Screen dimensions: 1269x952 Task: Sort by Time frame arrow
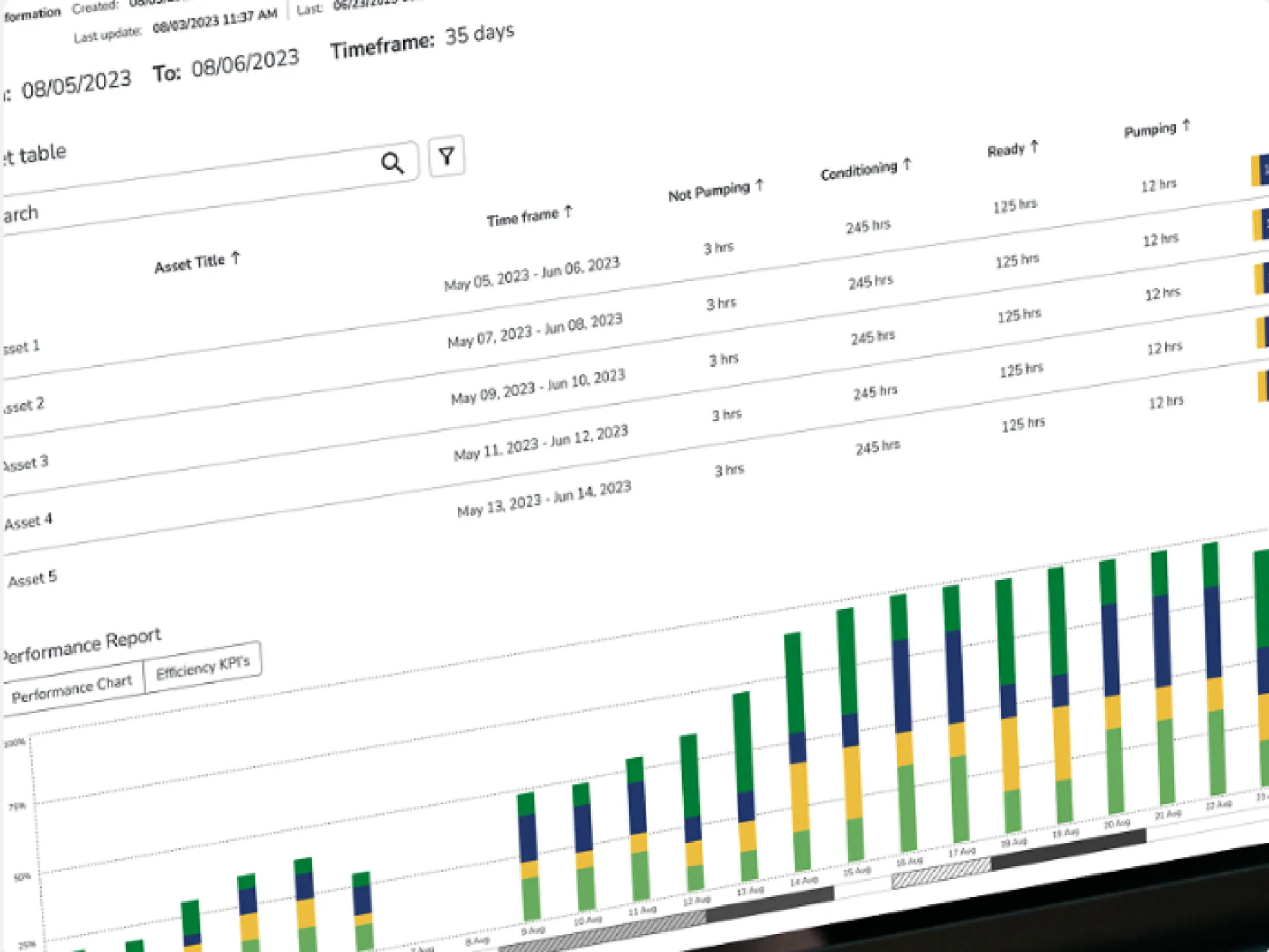tap(568, 211)
